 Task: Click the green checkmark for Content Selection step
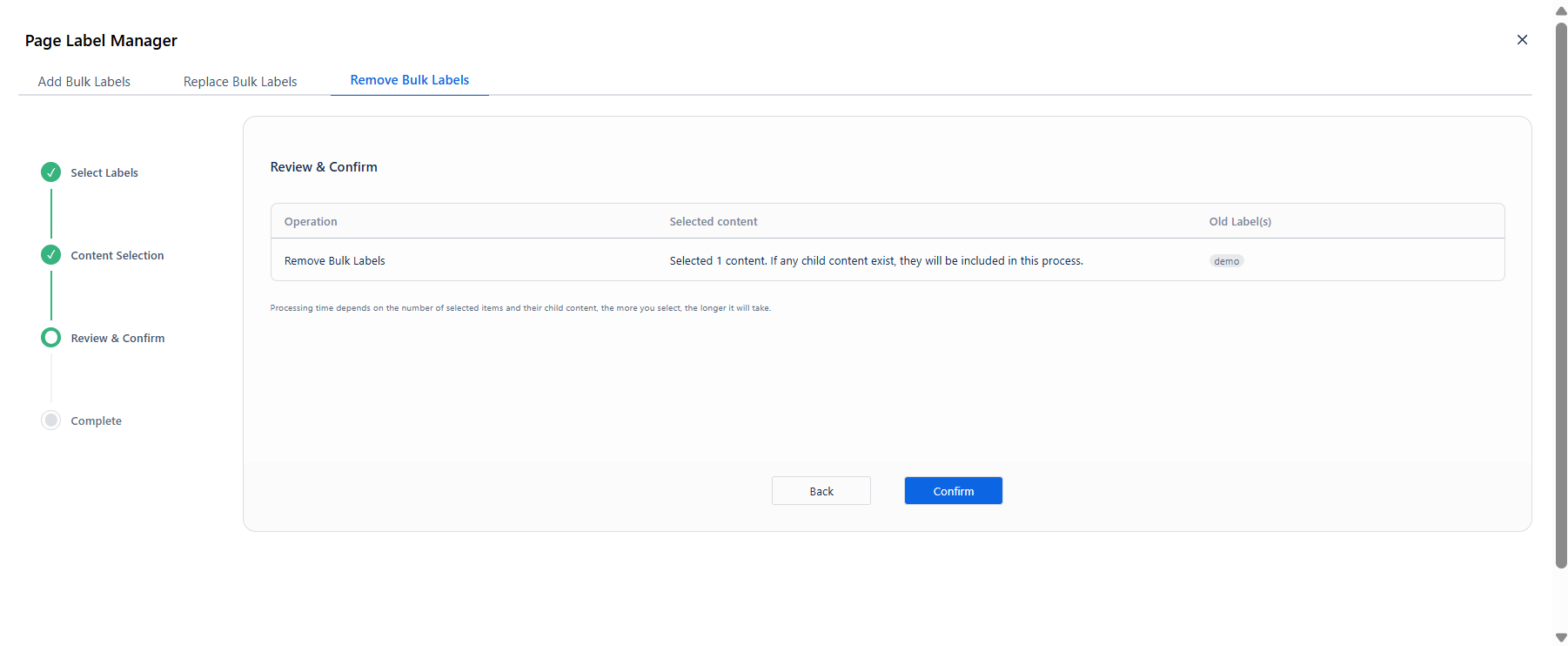point(51,255)
